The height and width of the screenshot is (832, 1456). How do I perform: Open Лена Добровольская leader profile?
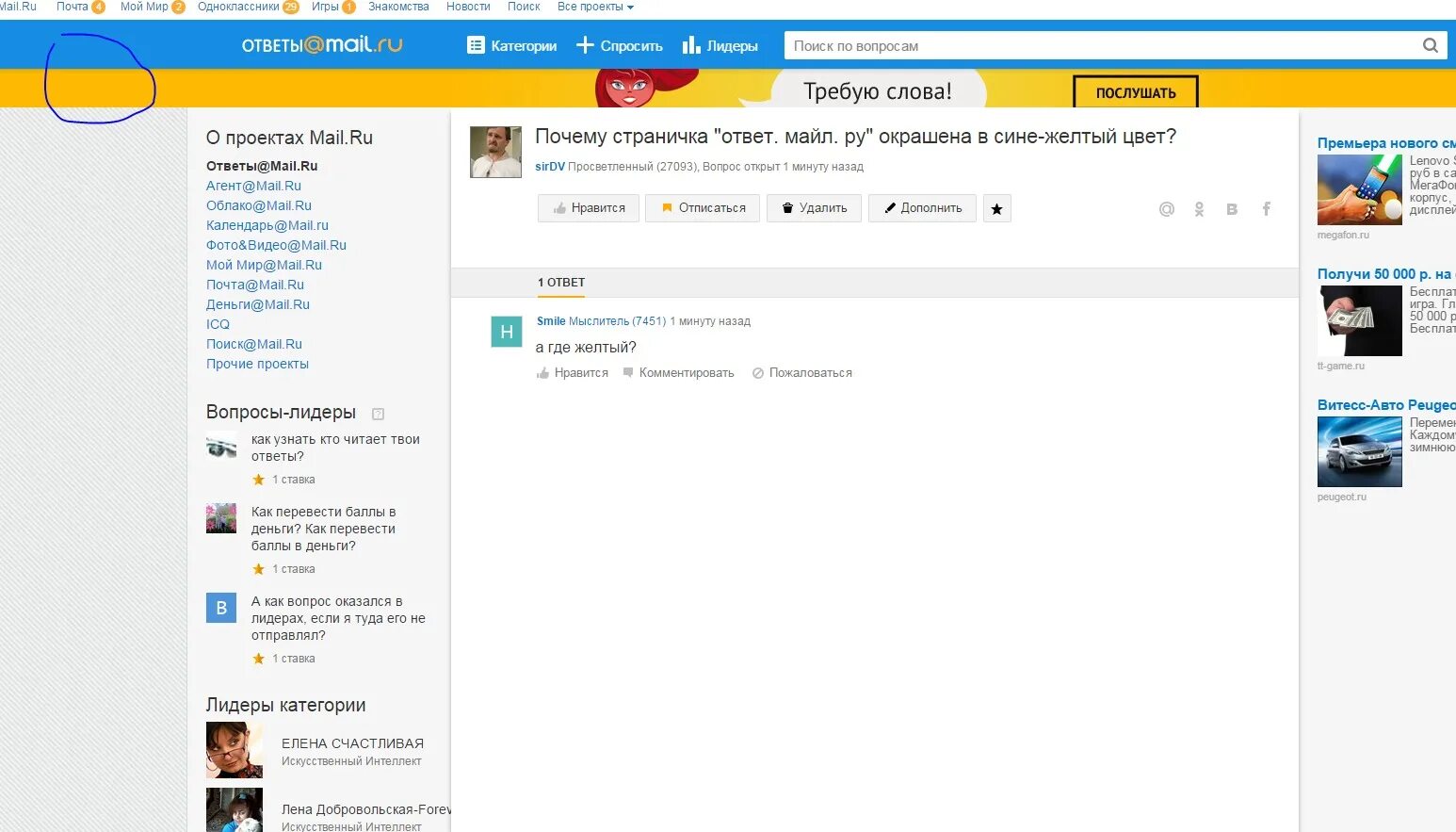pyautogui.click(x=365, y=809)
